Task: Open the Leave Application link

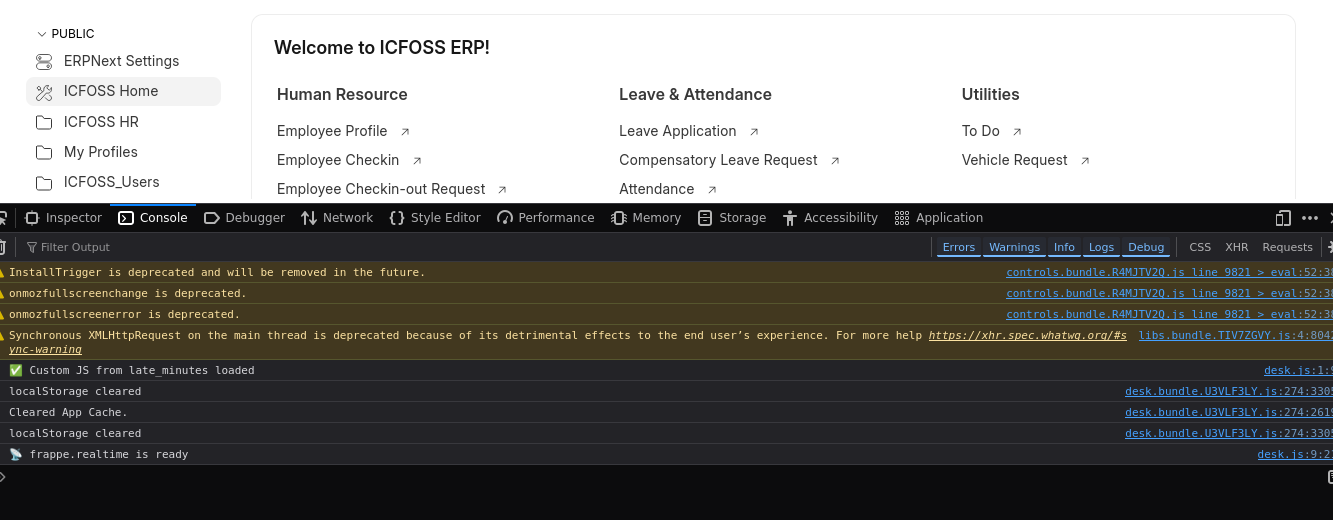Action: (678, 131)
